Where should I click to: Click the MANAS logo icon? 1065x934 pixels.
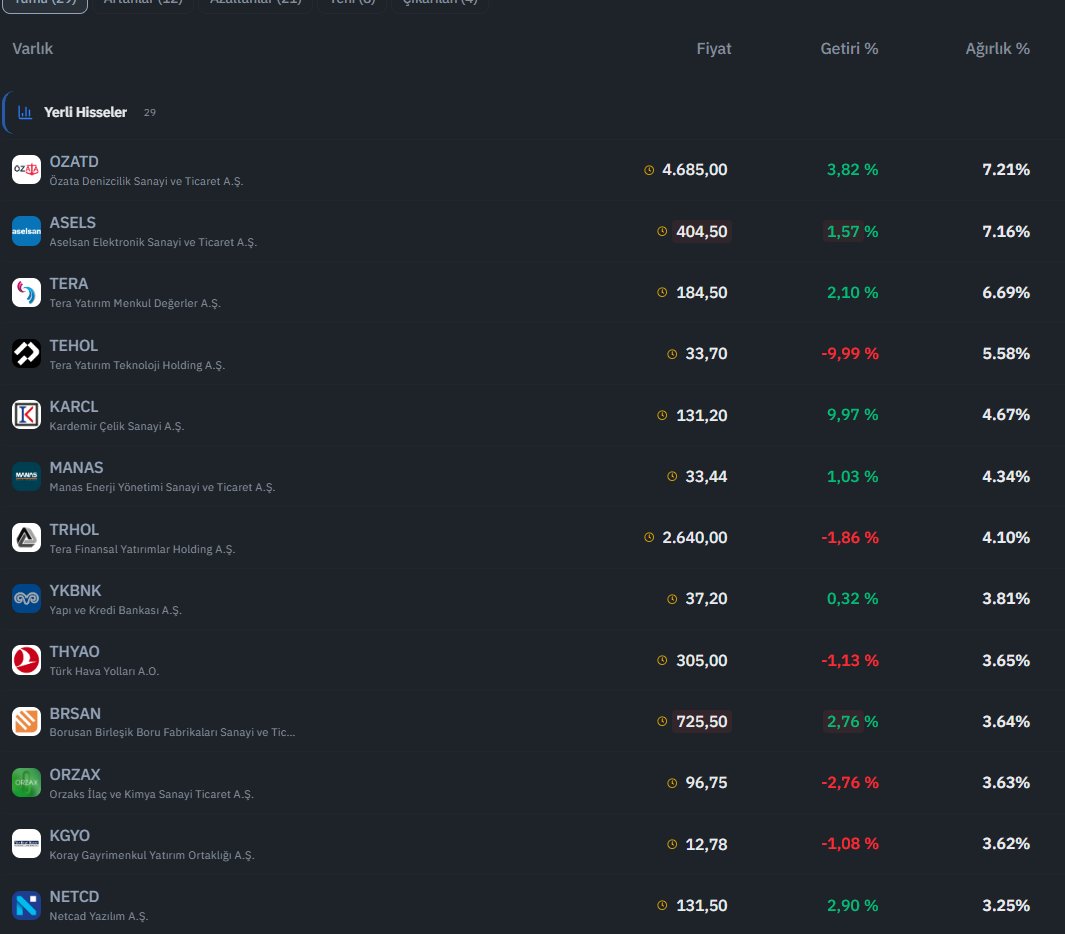coord(26,476)
